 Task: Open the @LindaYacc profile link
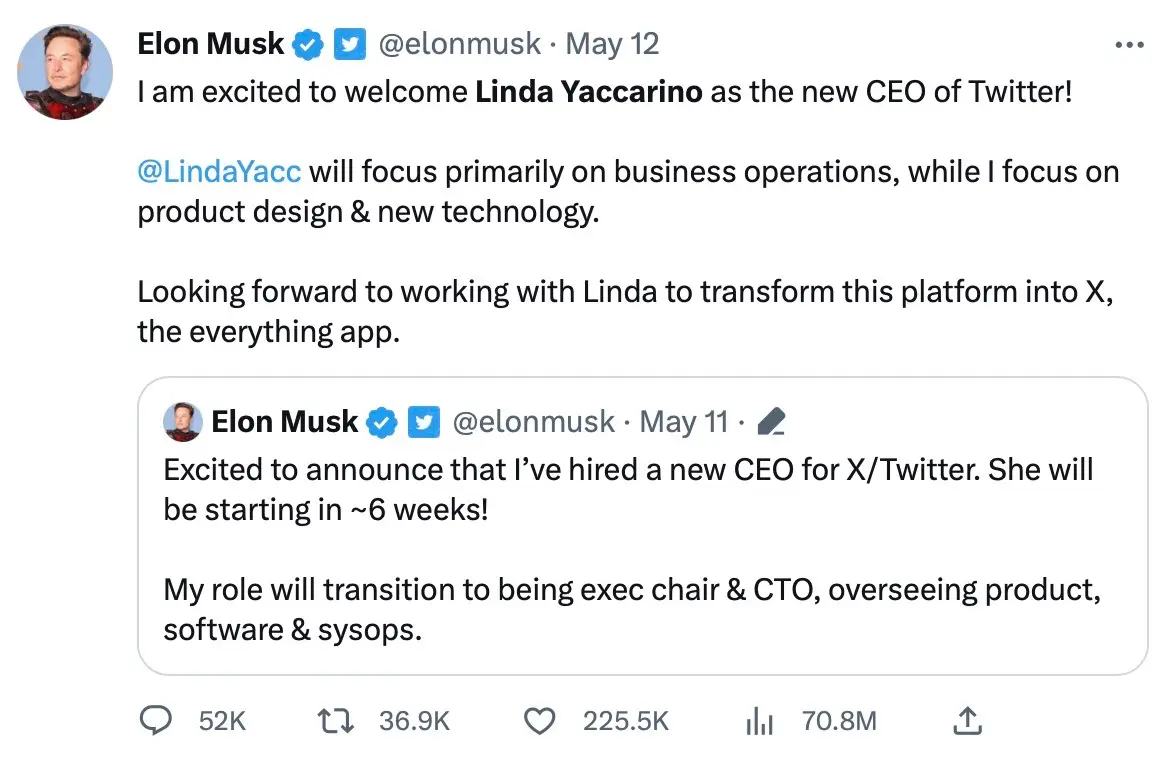click(219, 171)
